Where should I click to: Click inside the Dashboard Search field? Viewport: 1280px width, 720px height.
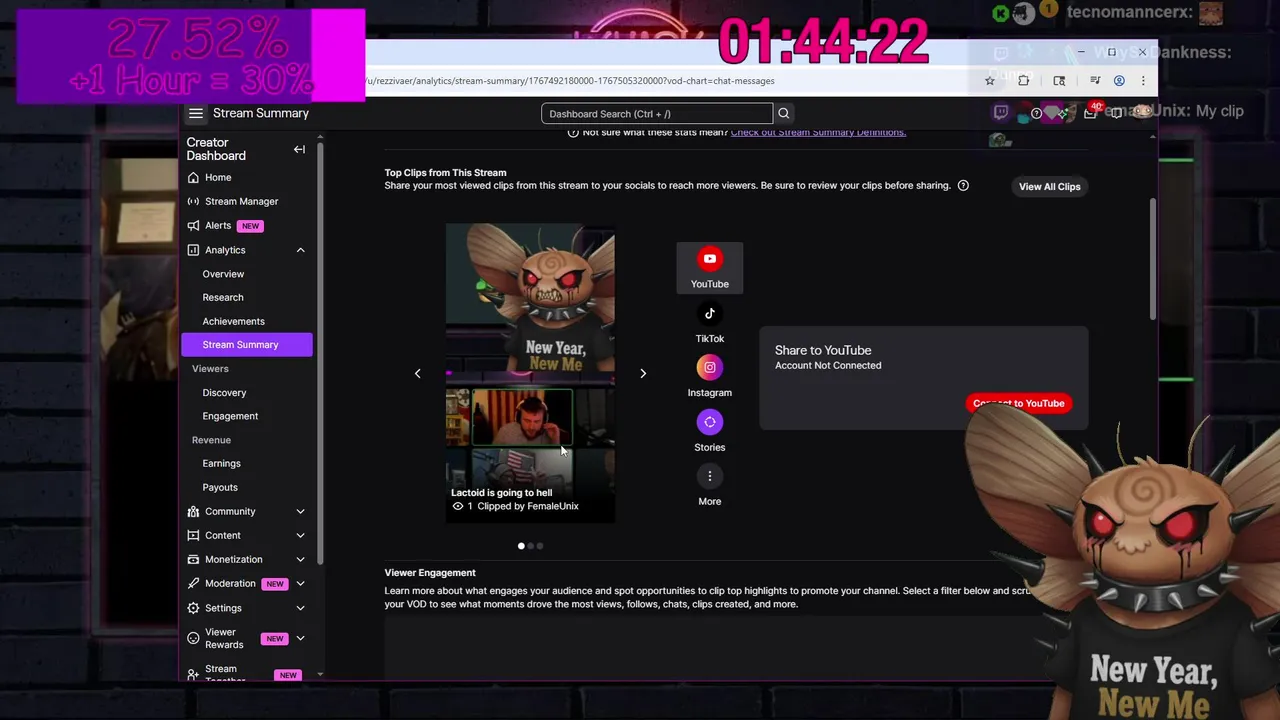[x=657, y=114]
